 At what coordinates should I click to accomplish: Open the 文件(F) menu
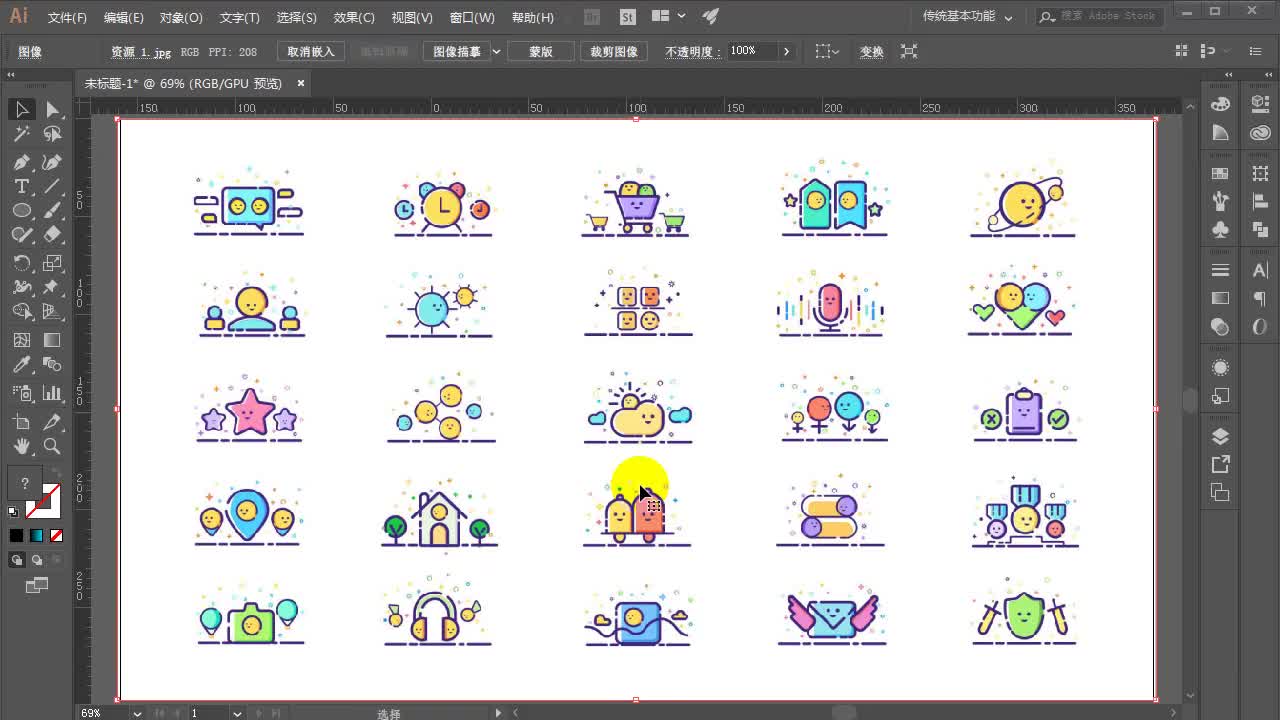[67, 18]
